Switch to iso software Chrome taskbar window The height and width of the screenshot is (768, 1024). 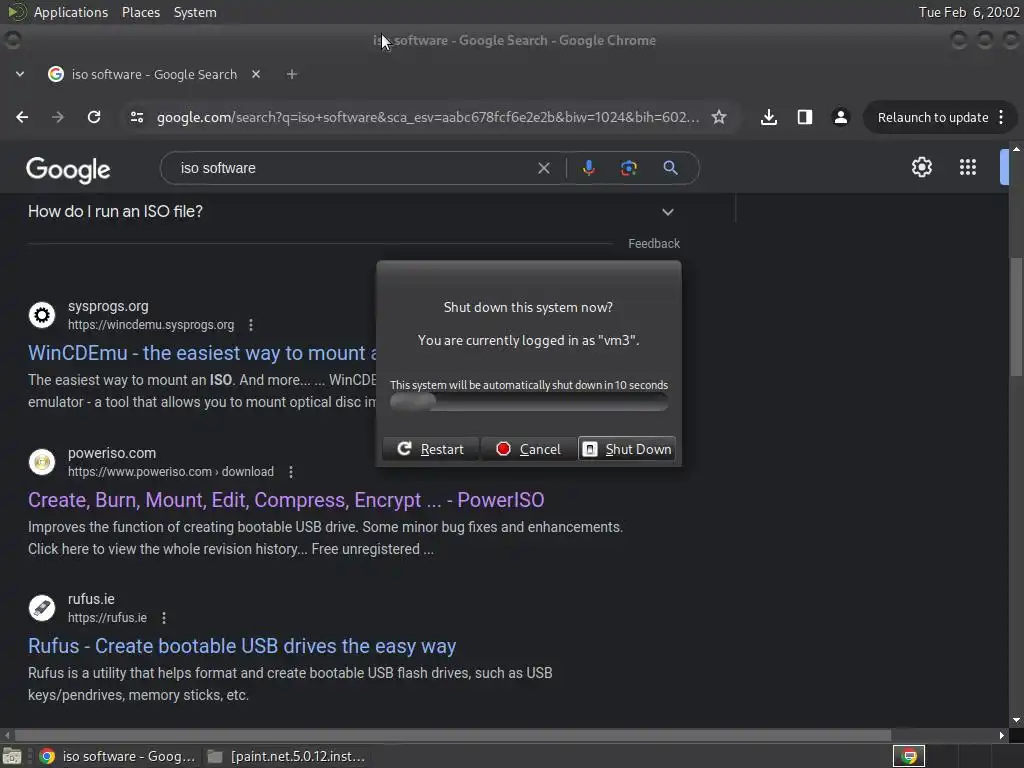coord(118,756)
